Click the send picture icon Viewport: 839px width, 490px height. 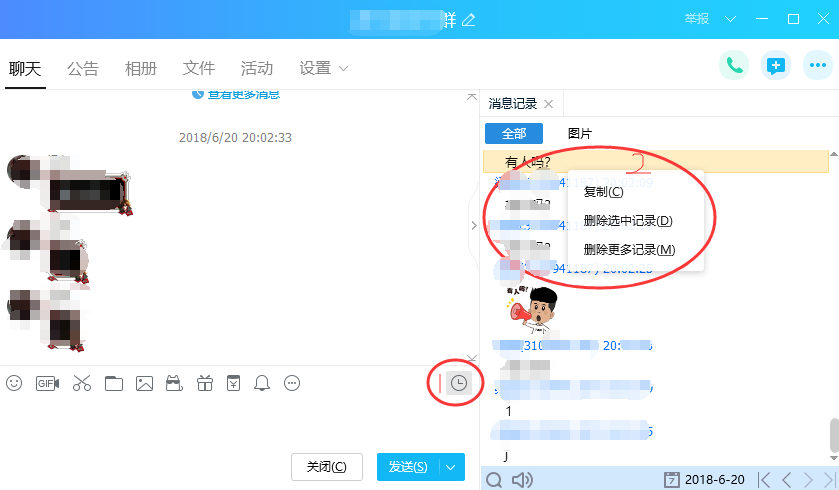coord(144,383)
